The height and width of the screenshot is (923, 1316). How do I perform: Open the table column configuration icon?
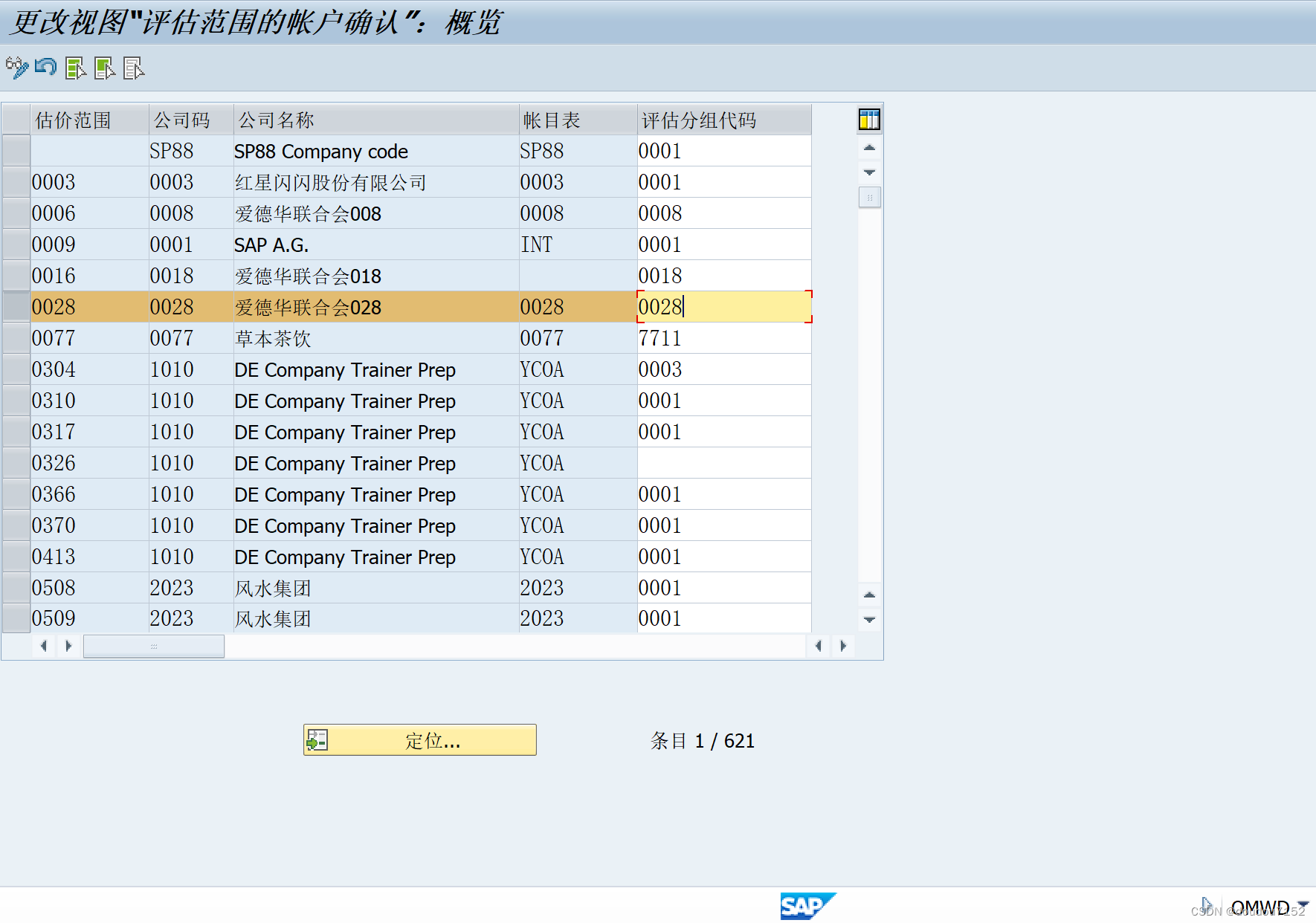[868, 119]
